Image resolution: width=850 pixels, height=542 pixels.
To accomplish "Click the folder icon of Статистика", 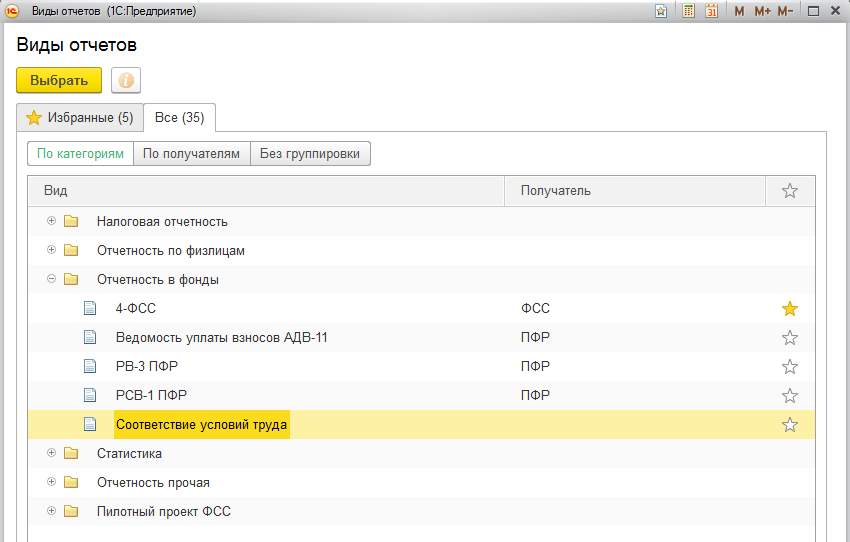I will pos(70,454).
